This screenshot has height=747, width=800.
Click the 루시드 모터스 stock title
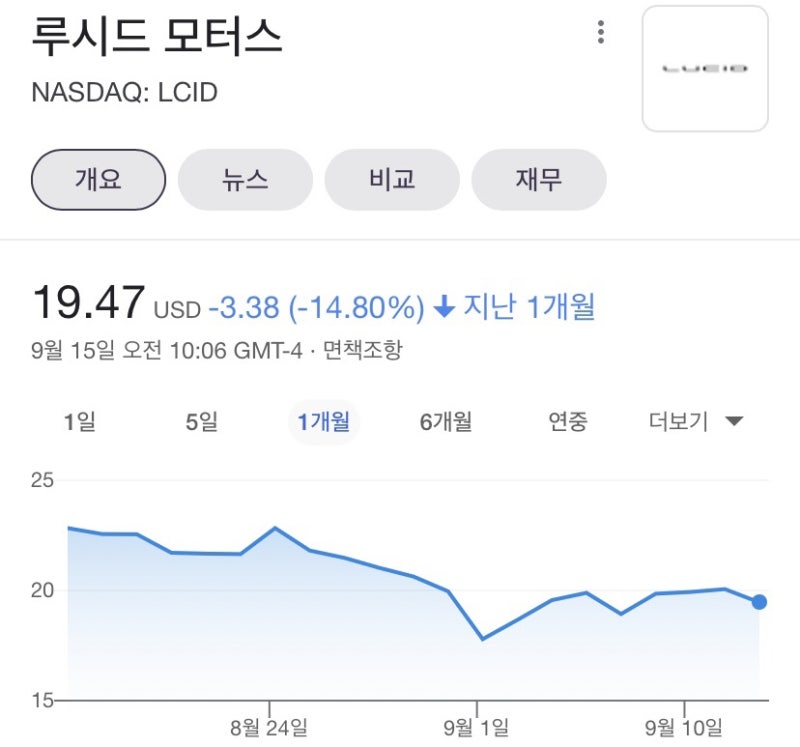157,37
